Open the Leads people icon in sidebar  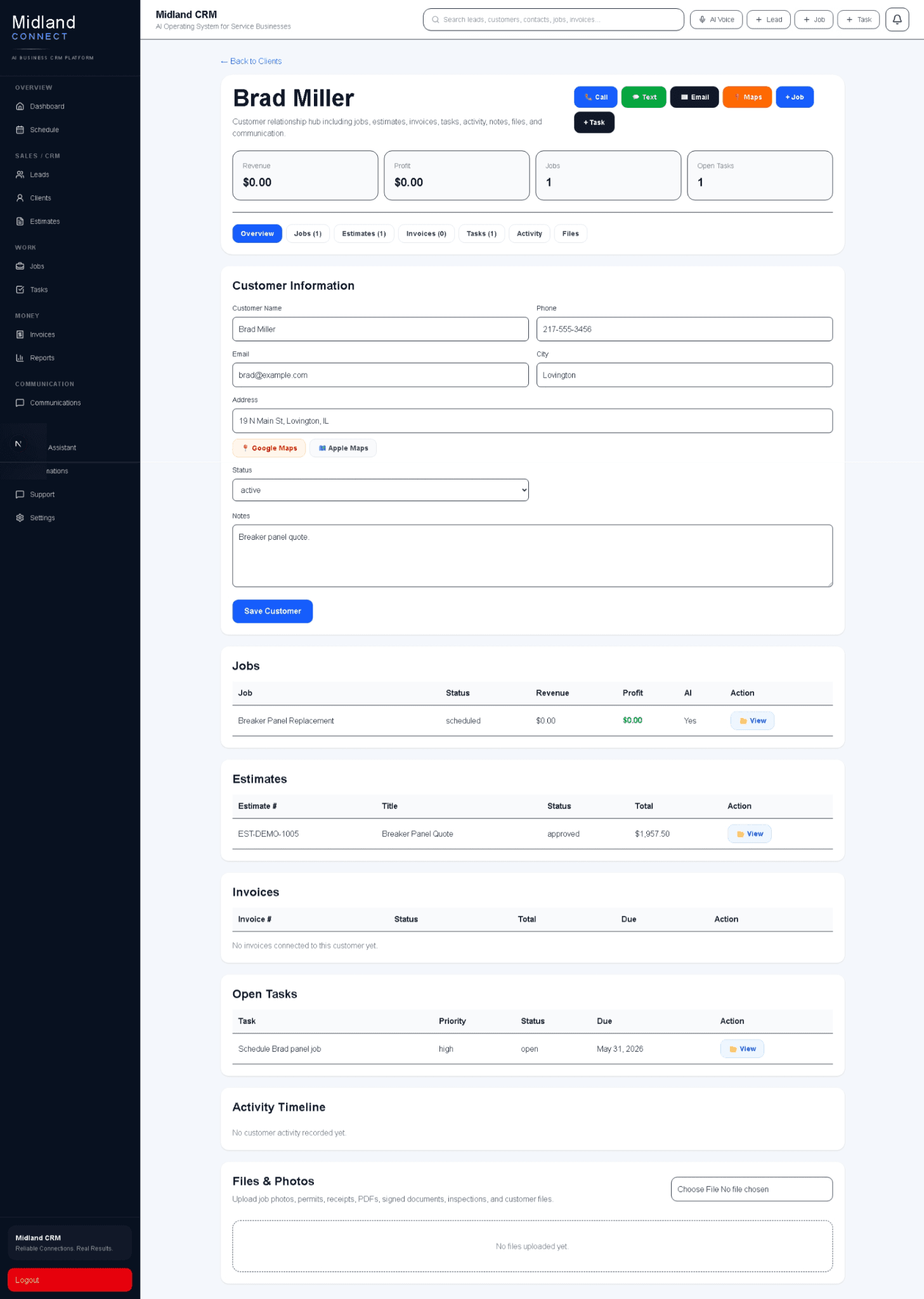[20, 174]
